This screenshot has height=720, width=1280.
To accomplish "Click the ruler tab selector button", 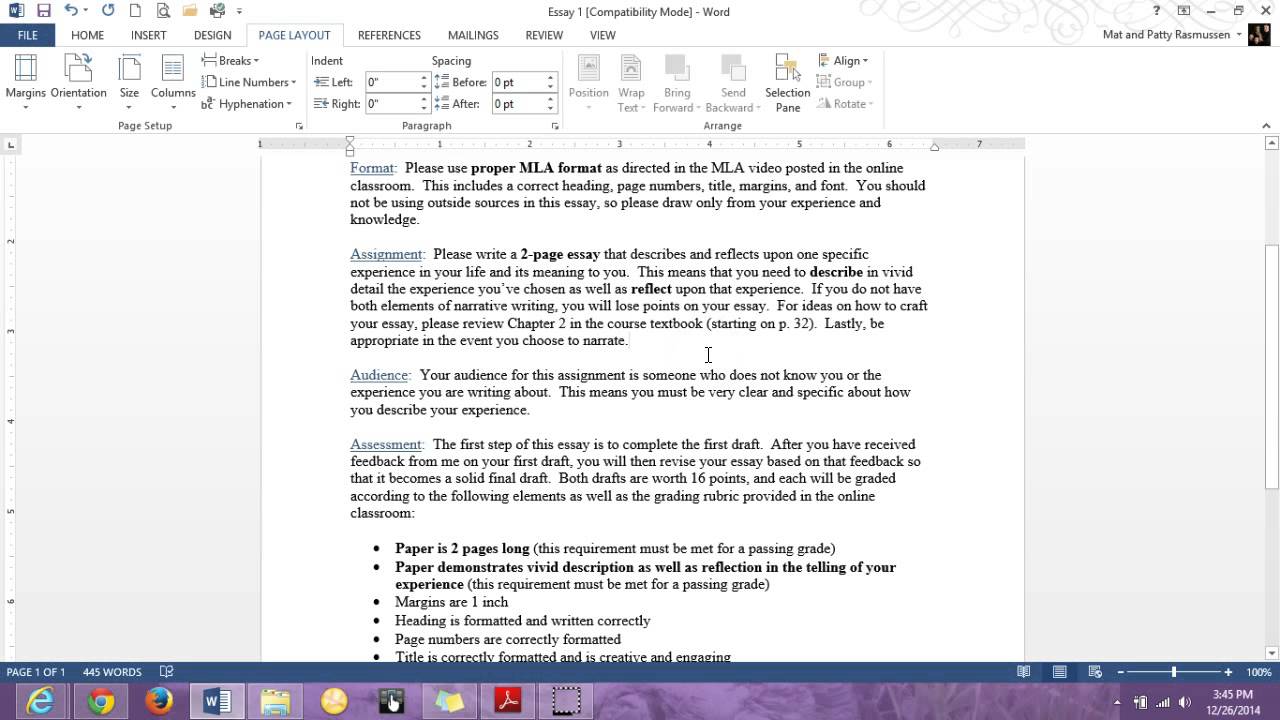I will (11, 145).
